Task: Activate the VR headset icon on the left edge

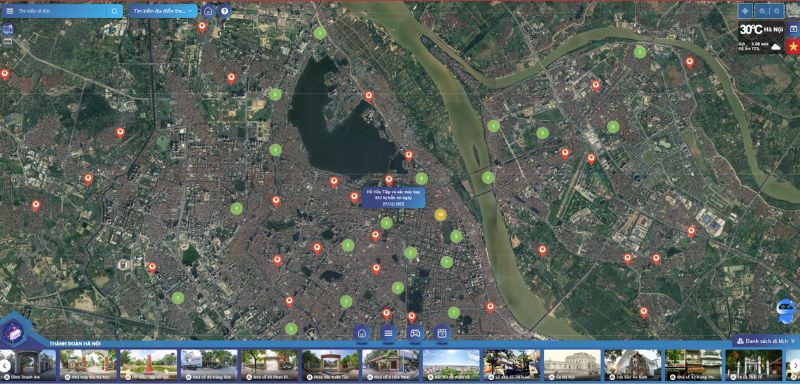Action: (7, 42)
